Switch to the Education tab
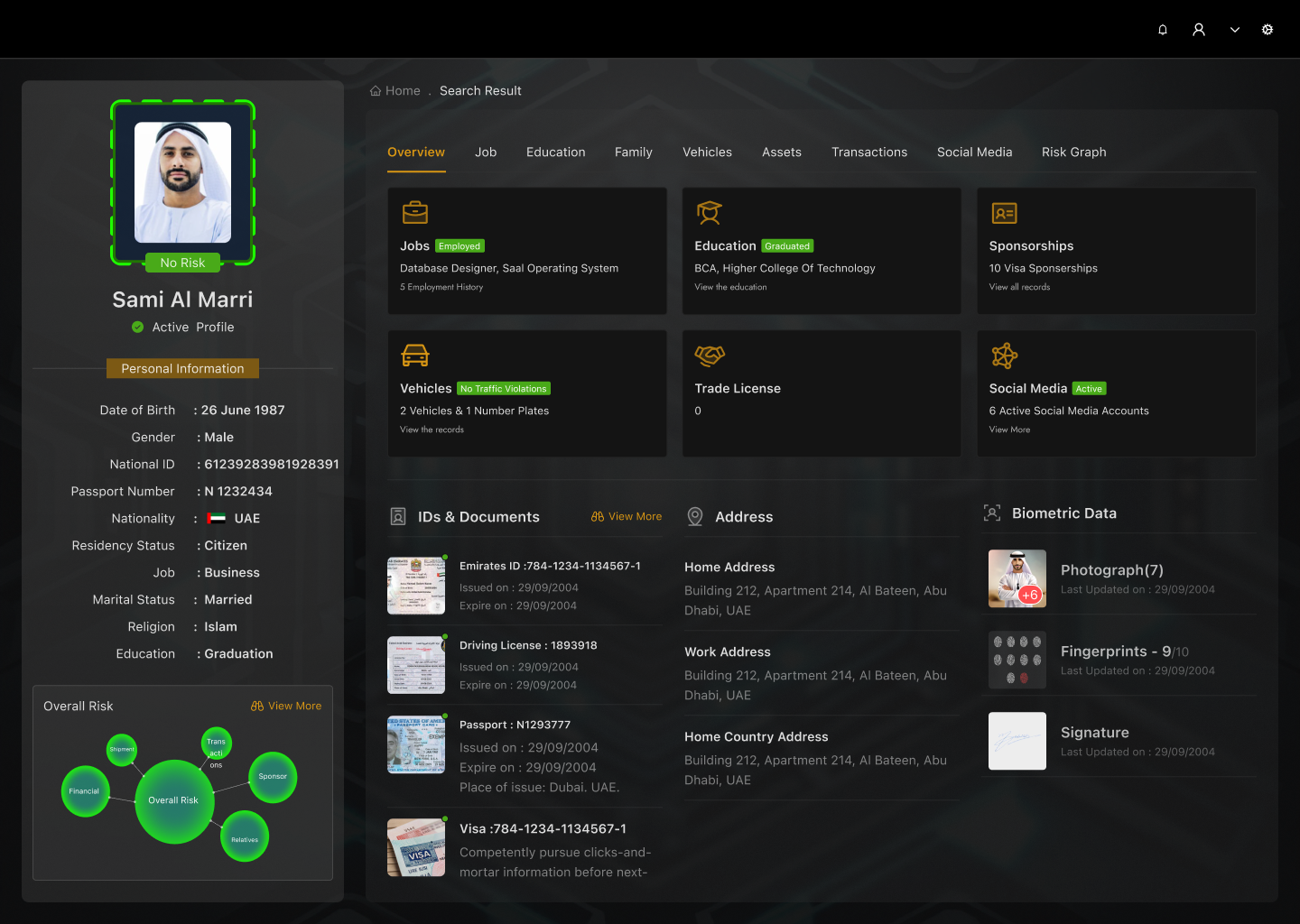Screen dimensions: 1300x924 556,152
